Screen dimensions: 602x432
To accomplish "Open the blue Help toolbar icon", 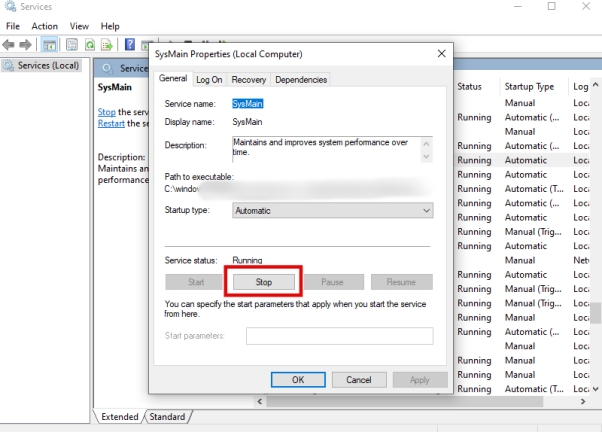I will [130, 45].
